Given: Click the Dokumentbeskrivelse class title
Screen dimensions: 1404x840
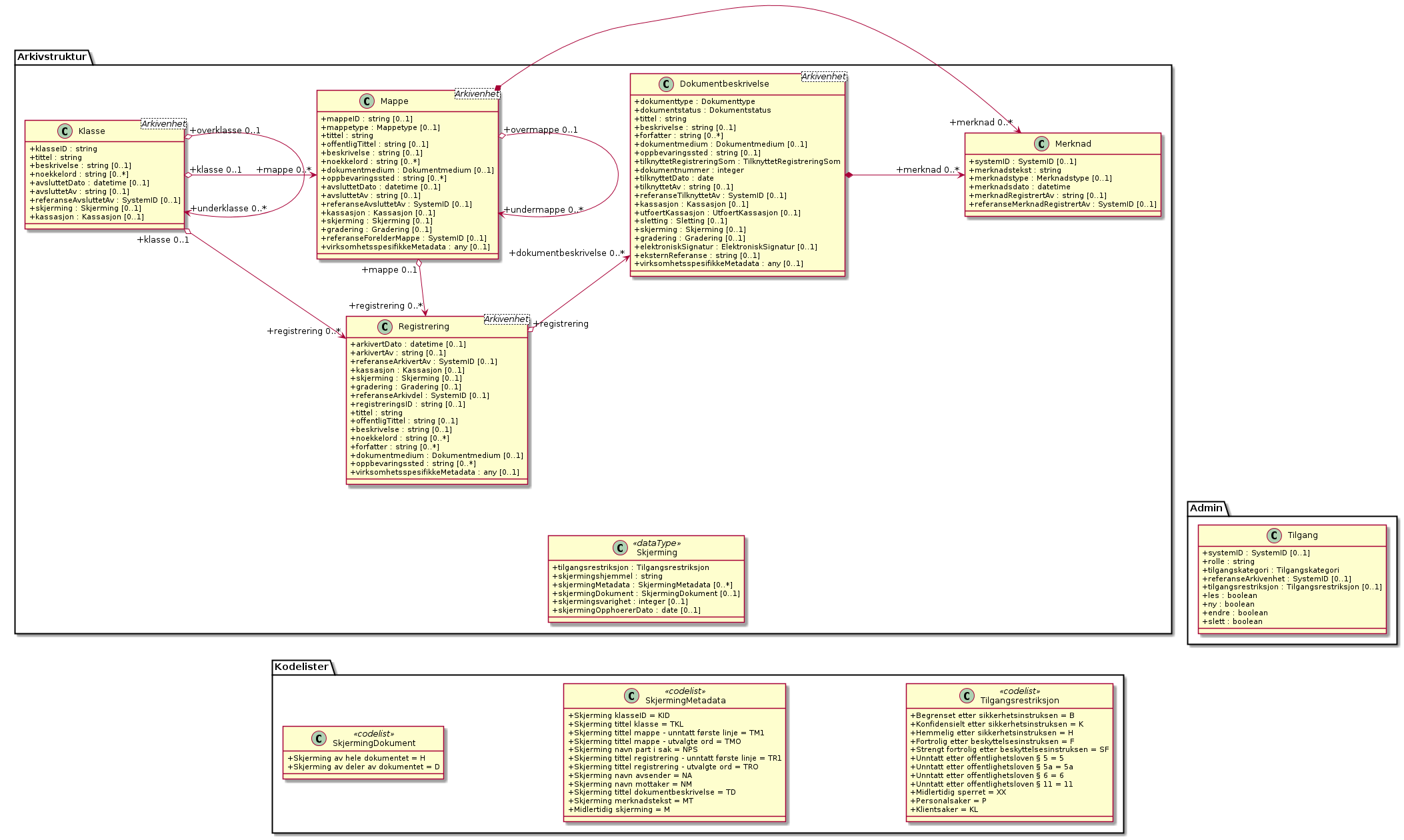Looking at the screenshot, I should pyautogui.click(x=725, y=84).
